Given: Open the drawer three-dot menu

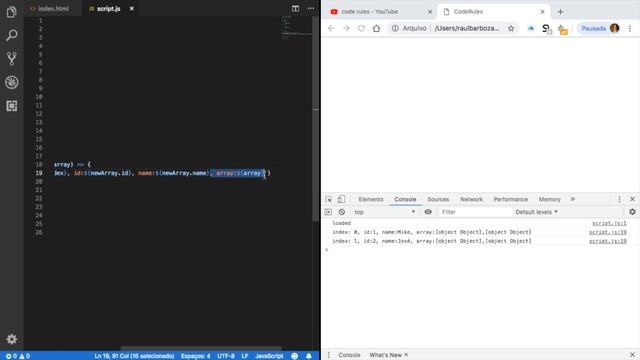Looking at the screenshot, I should pos(329,355).
